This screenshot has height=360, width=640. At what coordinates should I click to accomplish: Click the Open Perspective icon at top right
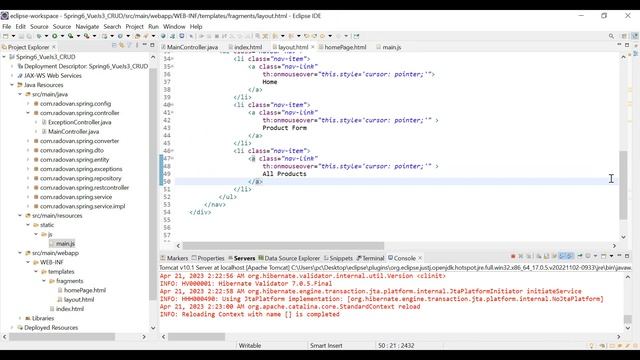click(x=624, y=36)
